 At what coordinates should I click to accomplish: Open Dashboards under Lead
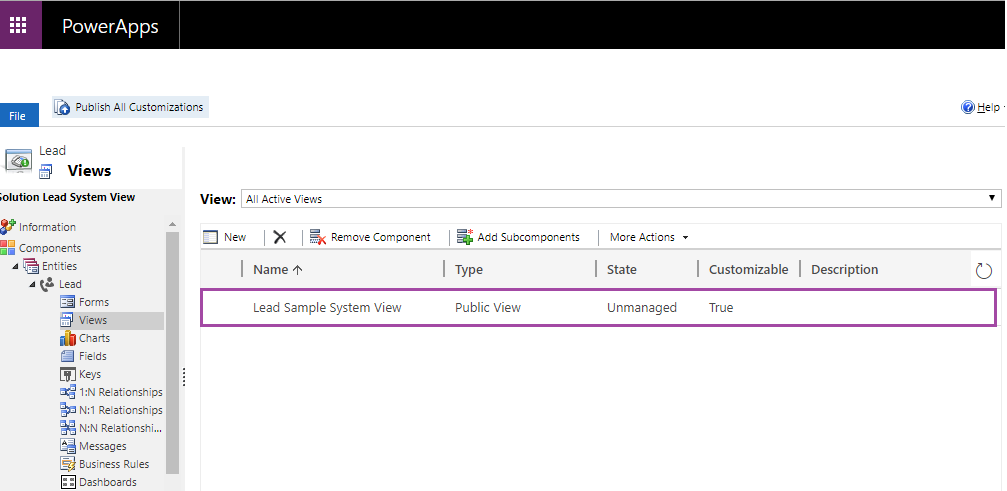pos(108,481)
